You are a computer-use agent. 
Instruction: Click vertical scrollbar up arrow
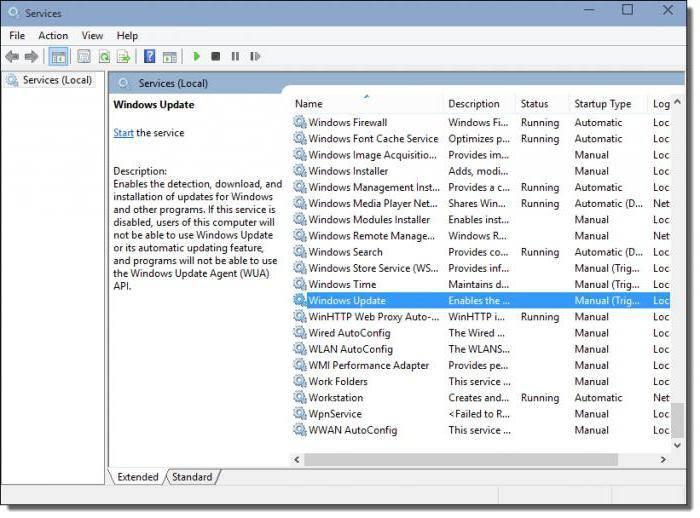coord(677,102)
